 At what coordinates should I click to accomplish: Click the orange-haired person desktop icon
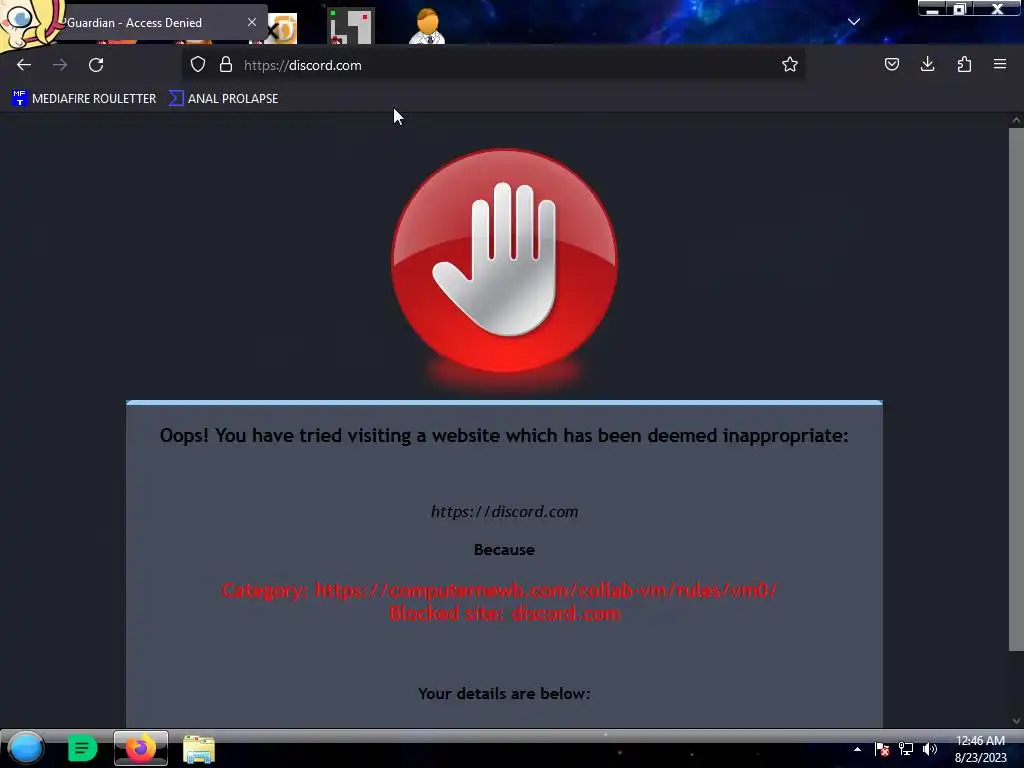point(427,27)
